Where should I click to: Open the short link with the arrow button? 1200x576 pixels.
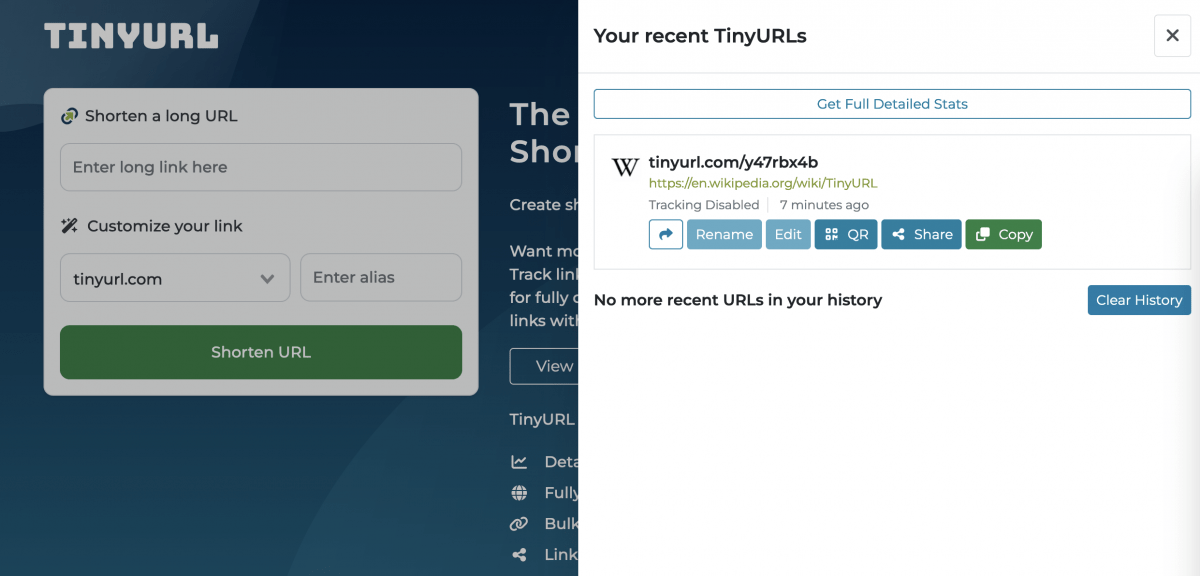click(x=666, y=234)
